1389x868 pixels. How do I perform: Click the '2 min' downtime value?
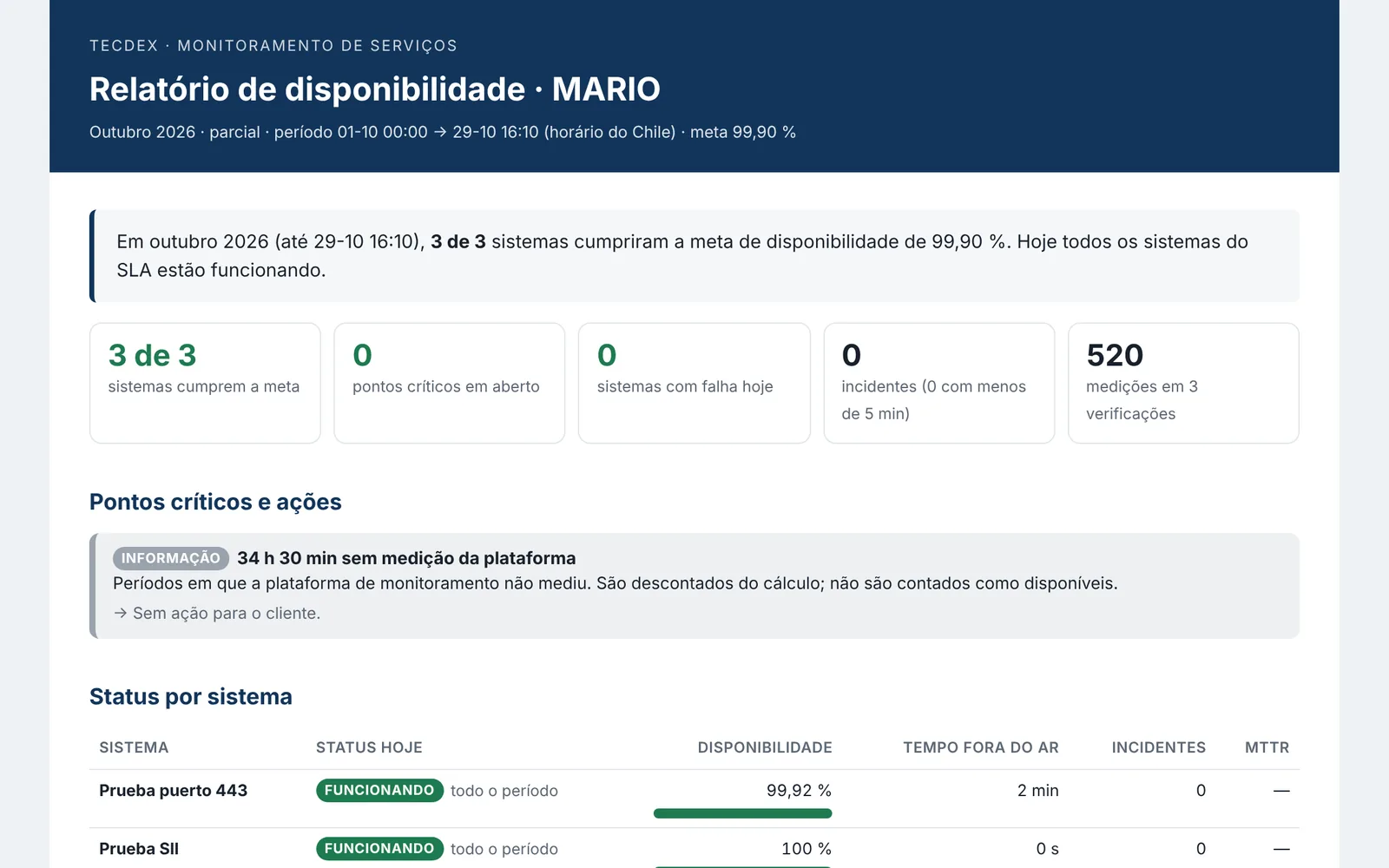pos(1038,791)
